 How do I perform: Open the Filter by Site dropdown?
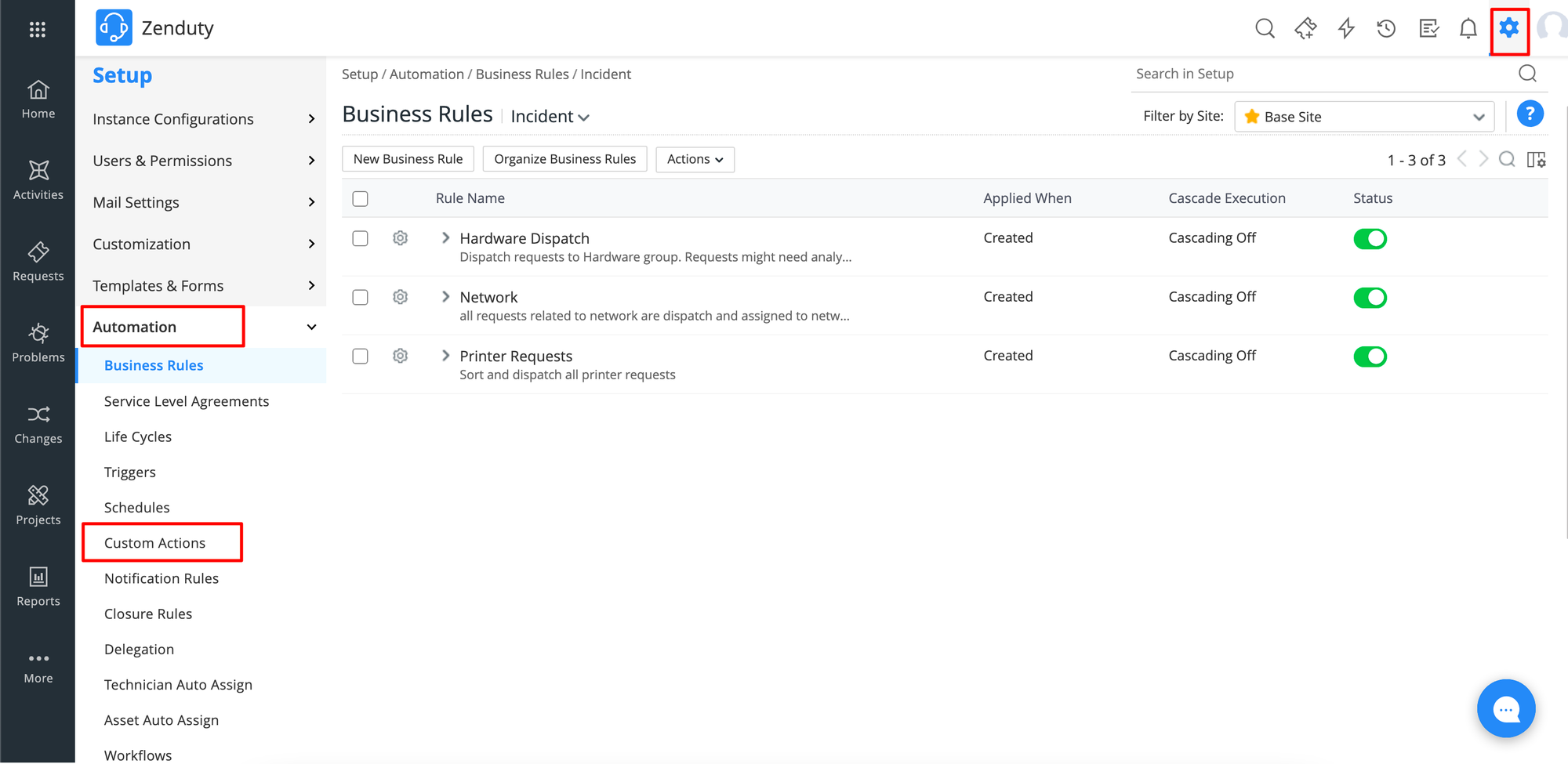1364,117
